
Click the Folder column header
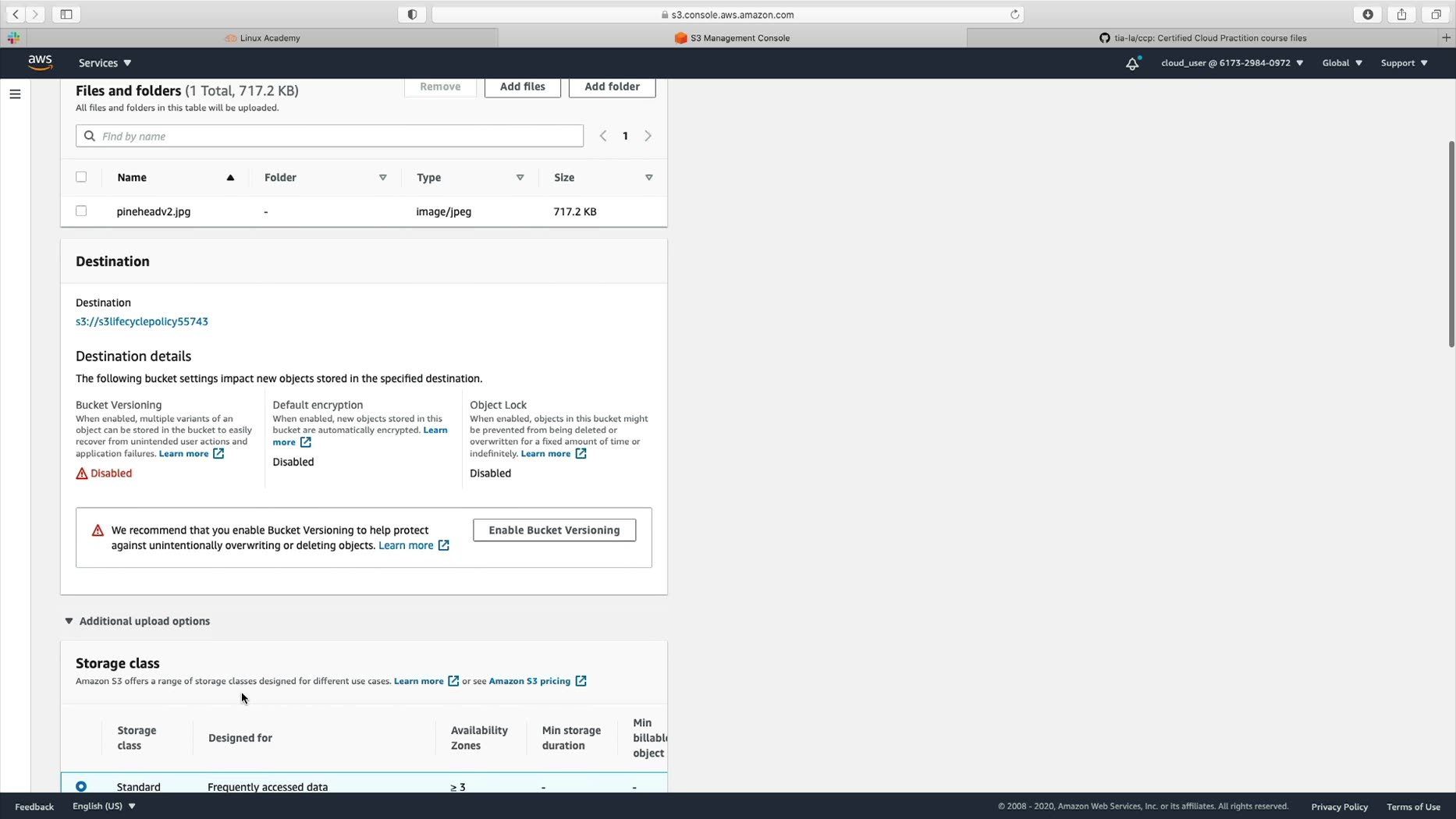280,178
